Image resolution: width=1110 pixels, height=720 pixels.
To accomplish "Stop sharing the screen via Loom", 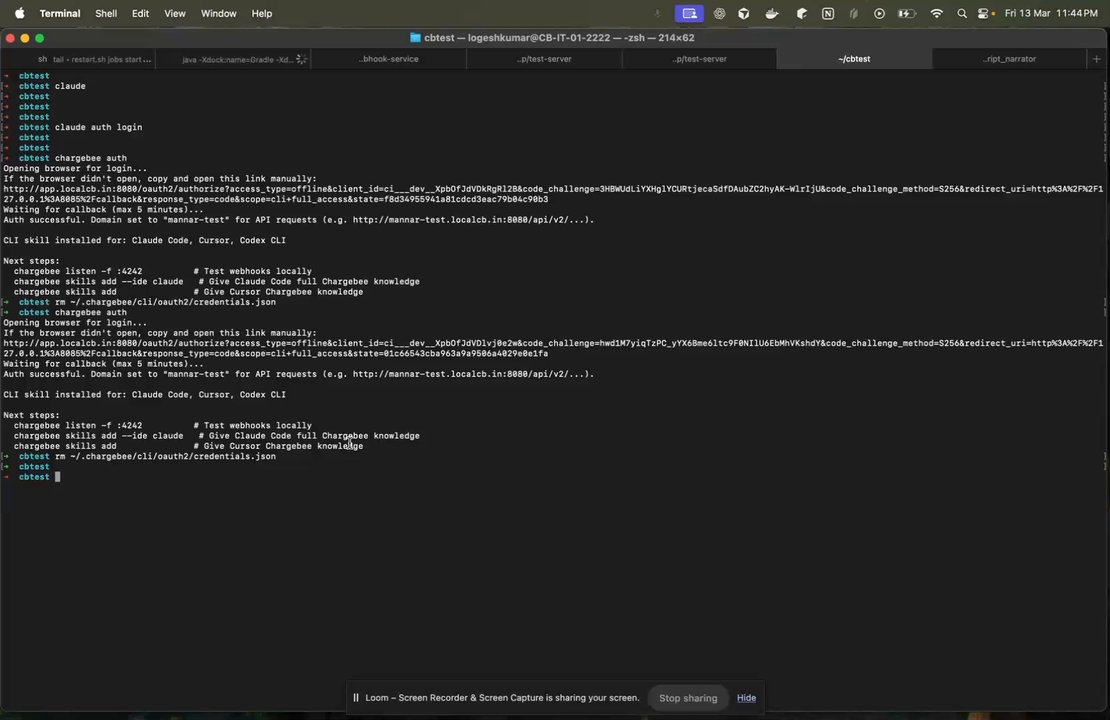I will (688, 698).
